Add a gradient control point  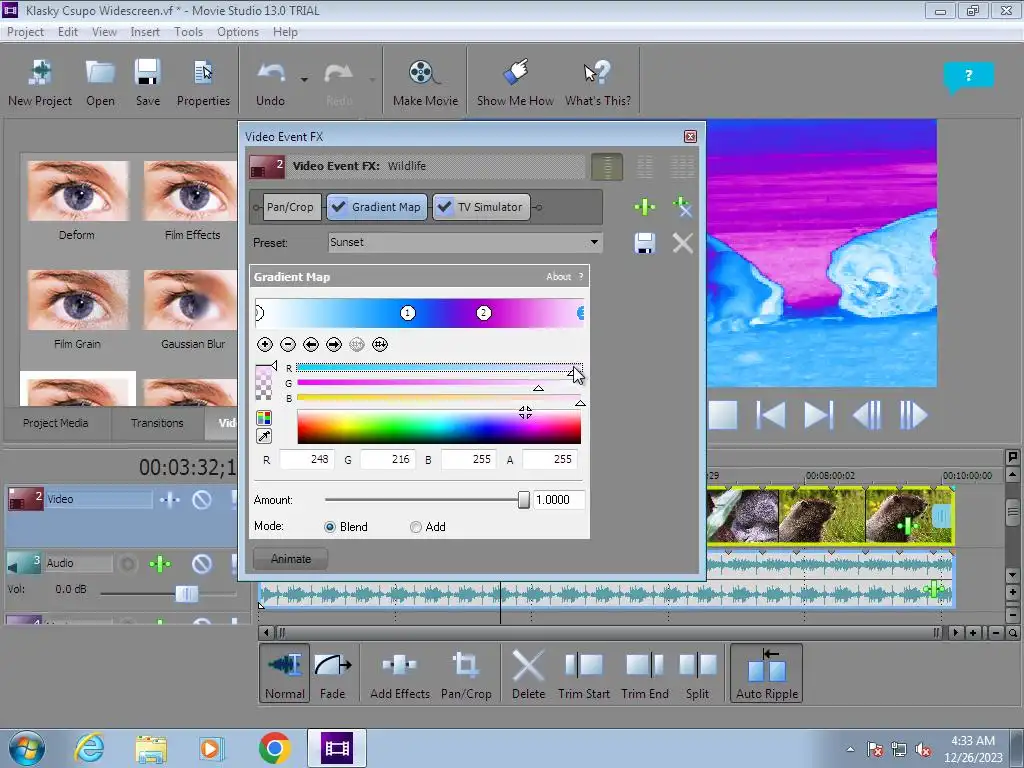[264, 344]
